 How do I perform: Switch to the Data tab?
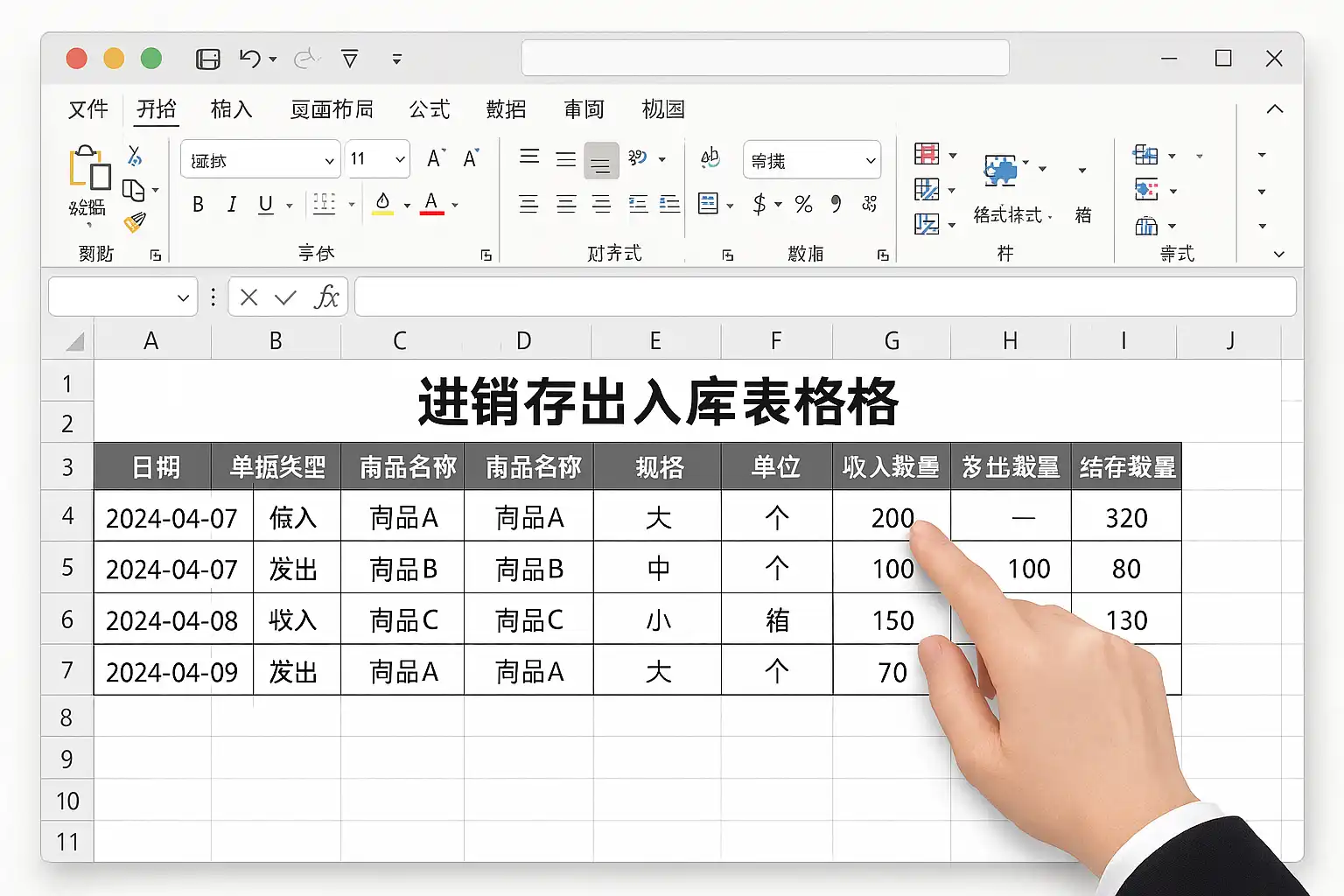click(507, 109)
